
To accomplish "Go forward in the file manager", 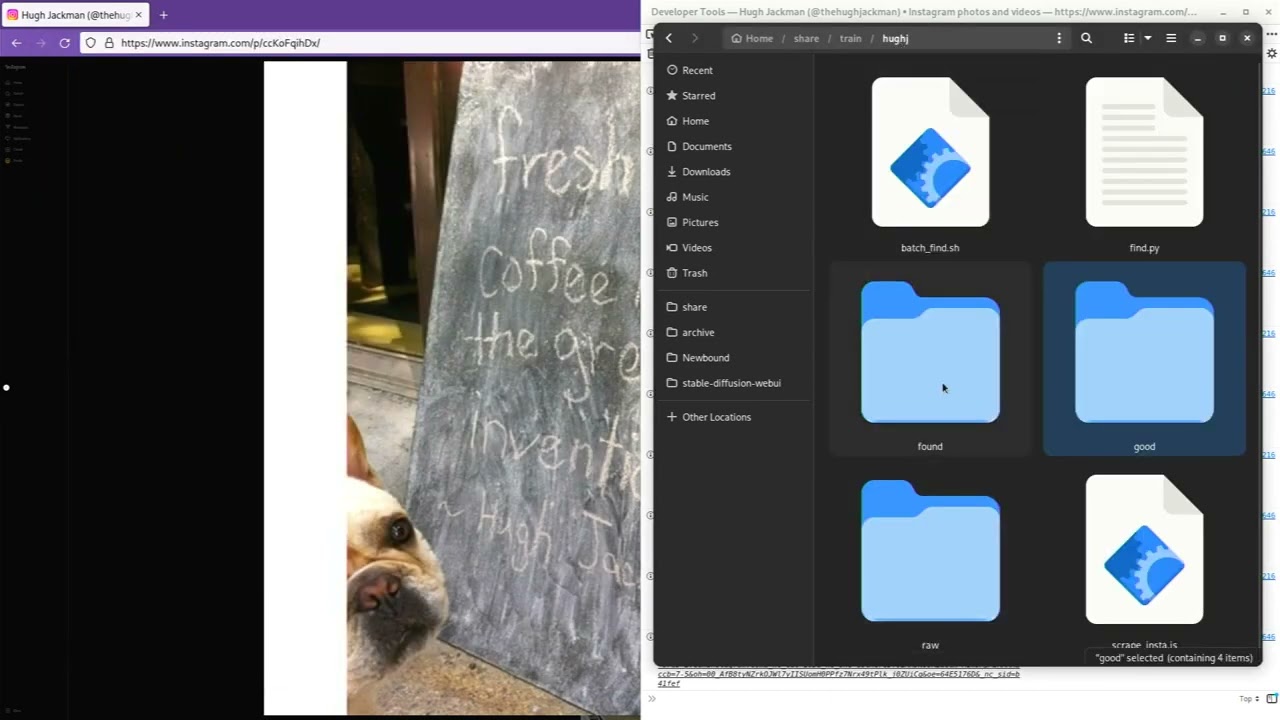I will pyautogui.click(x=695, y=38).
